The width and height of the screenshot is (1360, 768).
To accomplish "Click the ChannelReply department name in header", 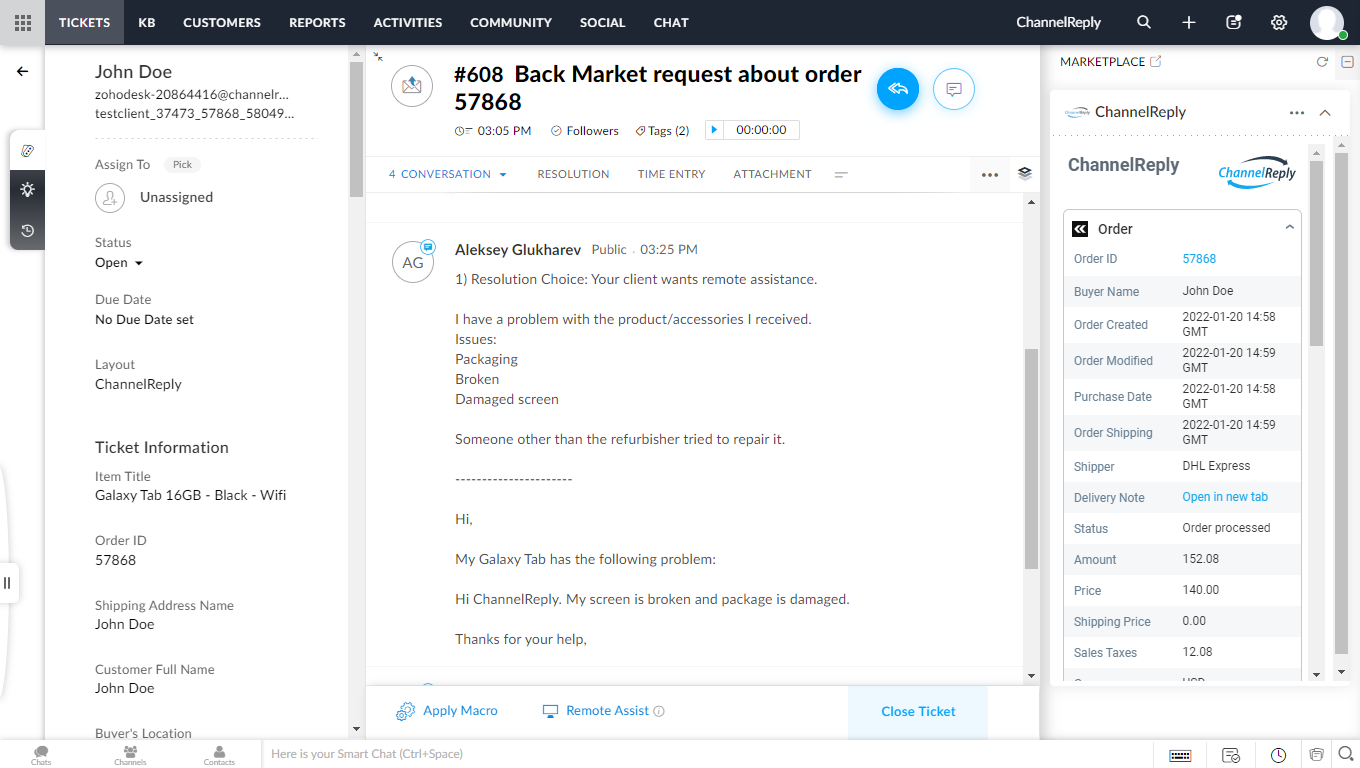I will (1059, 22).
